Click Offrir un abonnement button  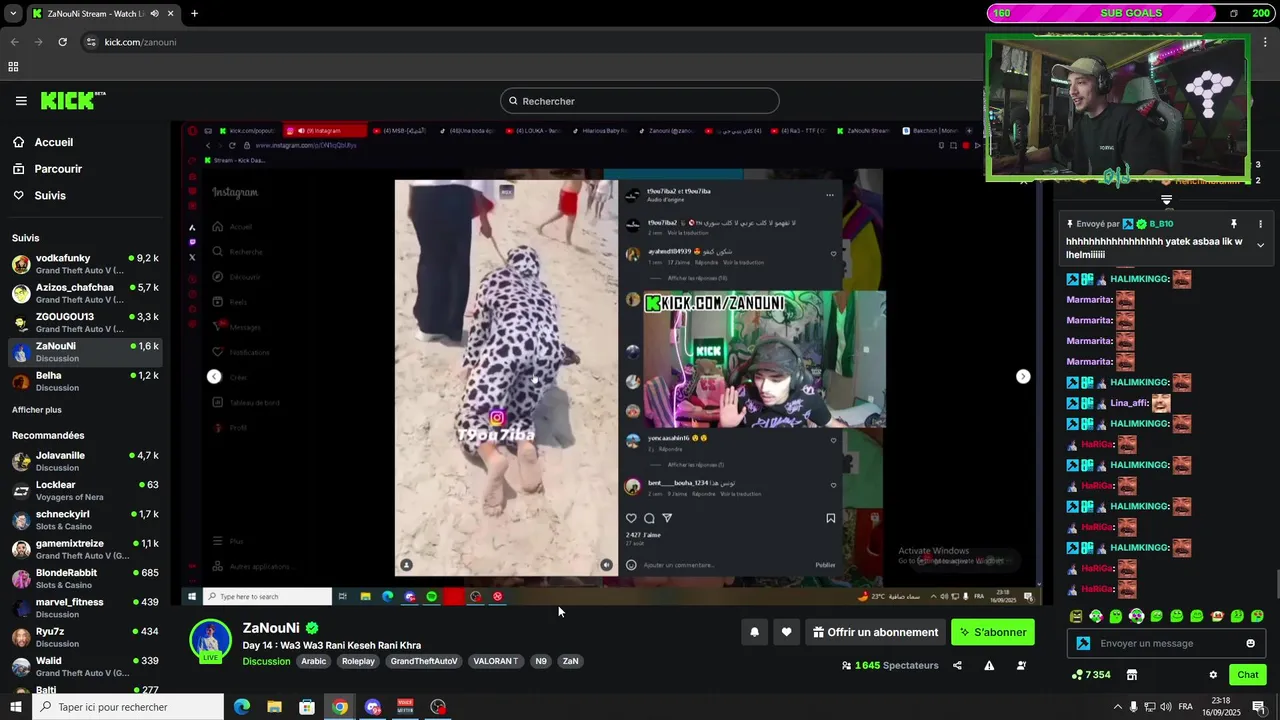click(875, 632)
